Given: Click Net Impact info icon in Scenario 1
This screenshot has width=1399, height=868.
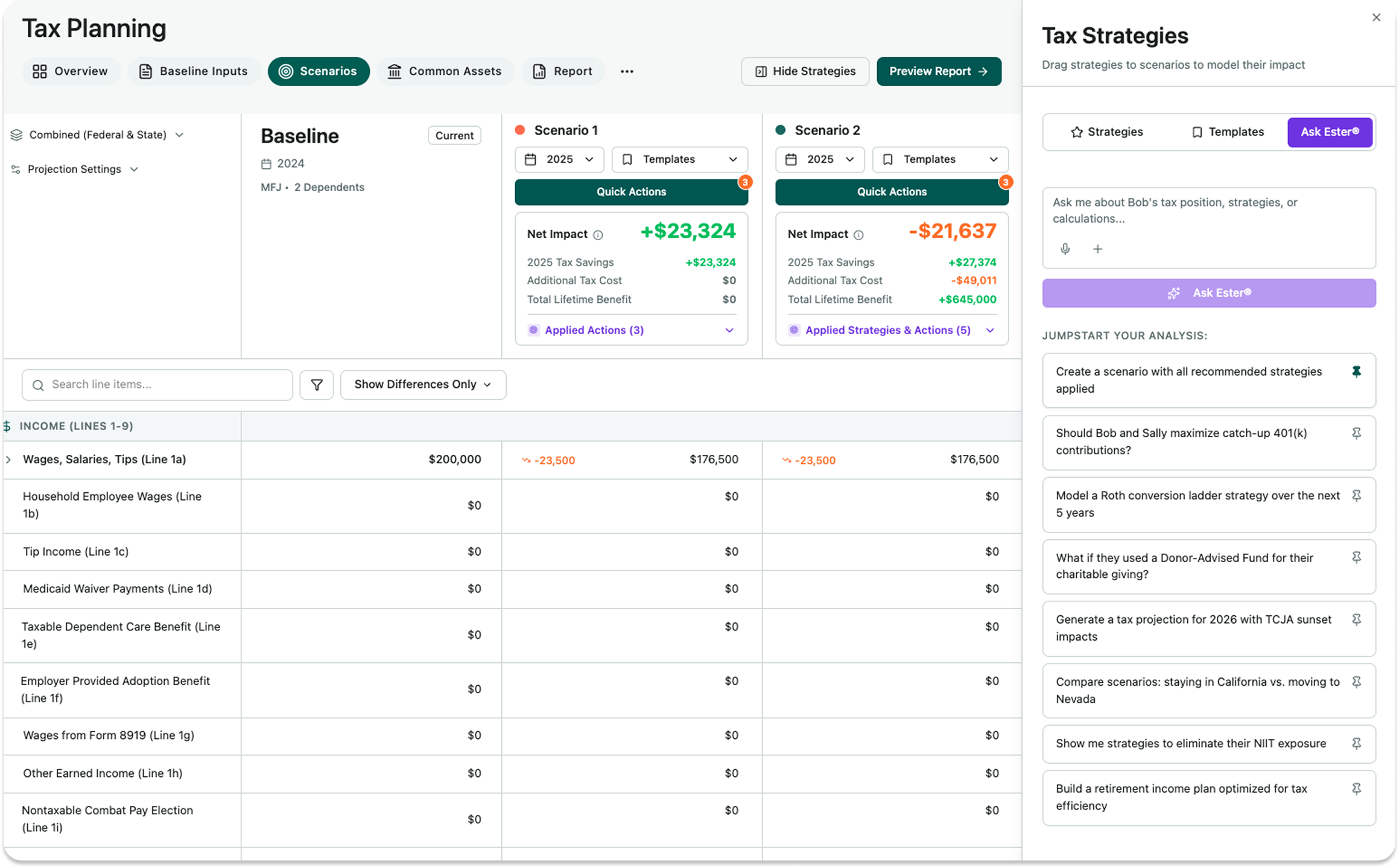Looking at the screenshot, I should click(x=598, y=235).
